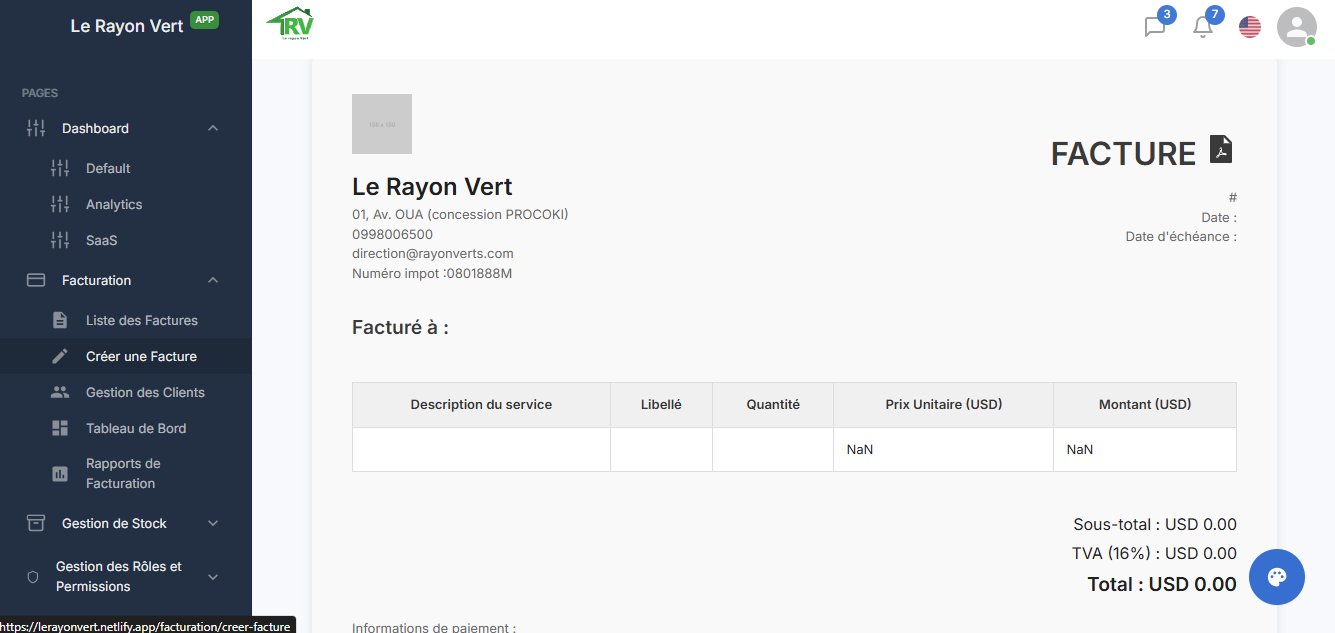
Task: Go to Tableau de Bord
Action: pos(136,428)
